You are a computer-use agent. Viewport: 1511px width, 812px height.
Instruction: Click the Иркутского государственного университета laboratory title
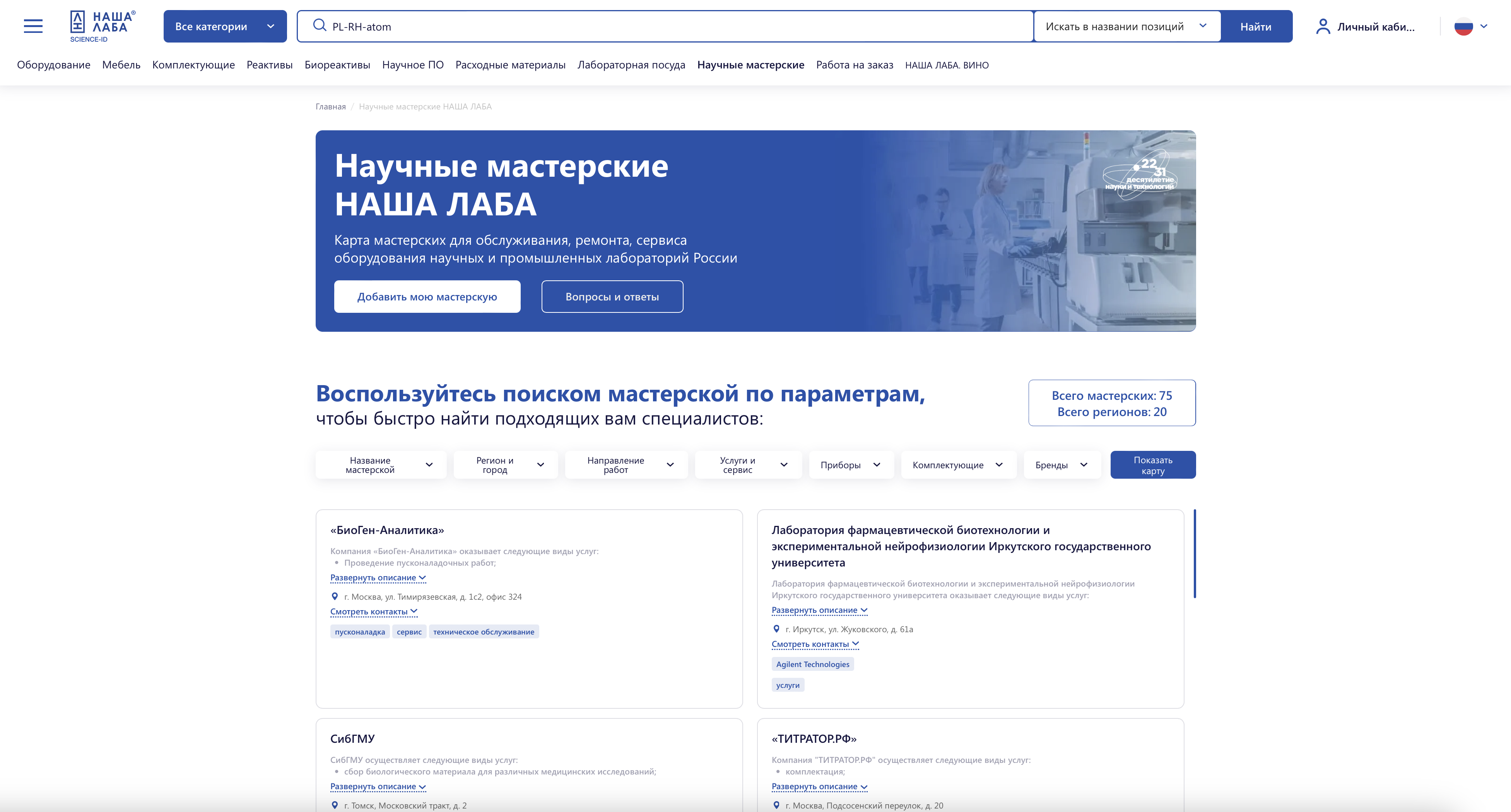(x=961, y=546)
